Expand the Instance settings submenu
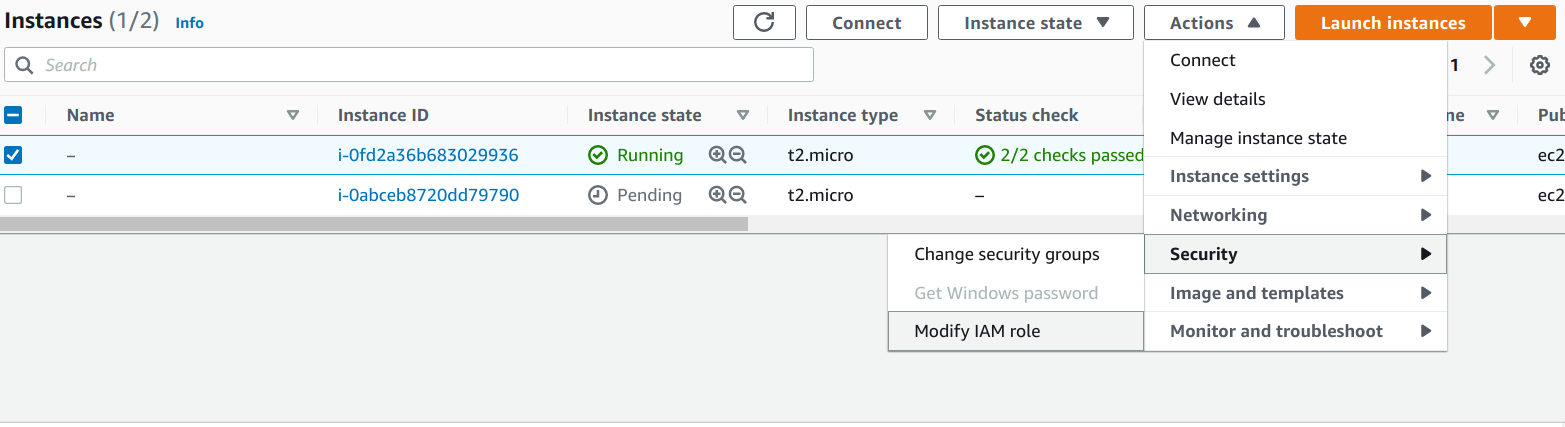 click(x=1295, y=176)
